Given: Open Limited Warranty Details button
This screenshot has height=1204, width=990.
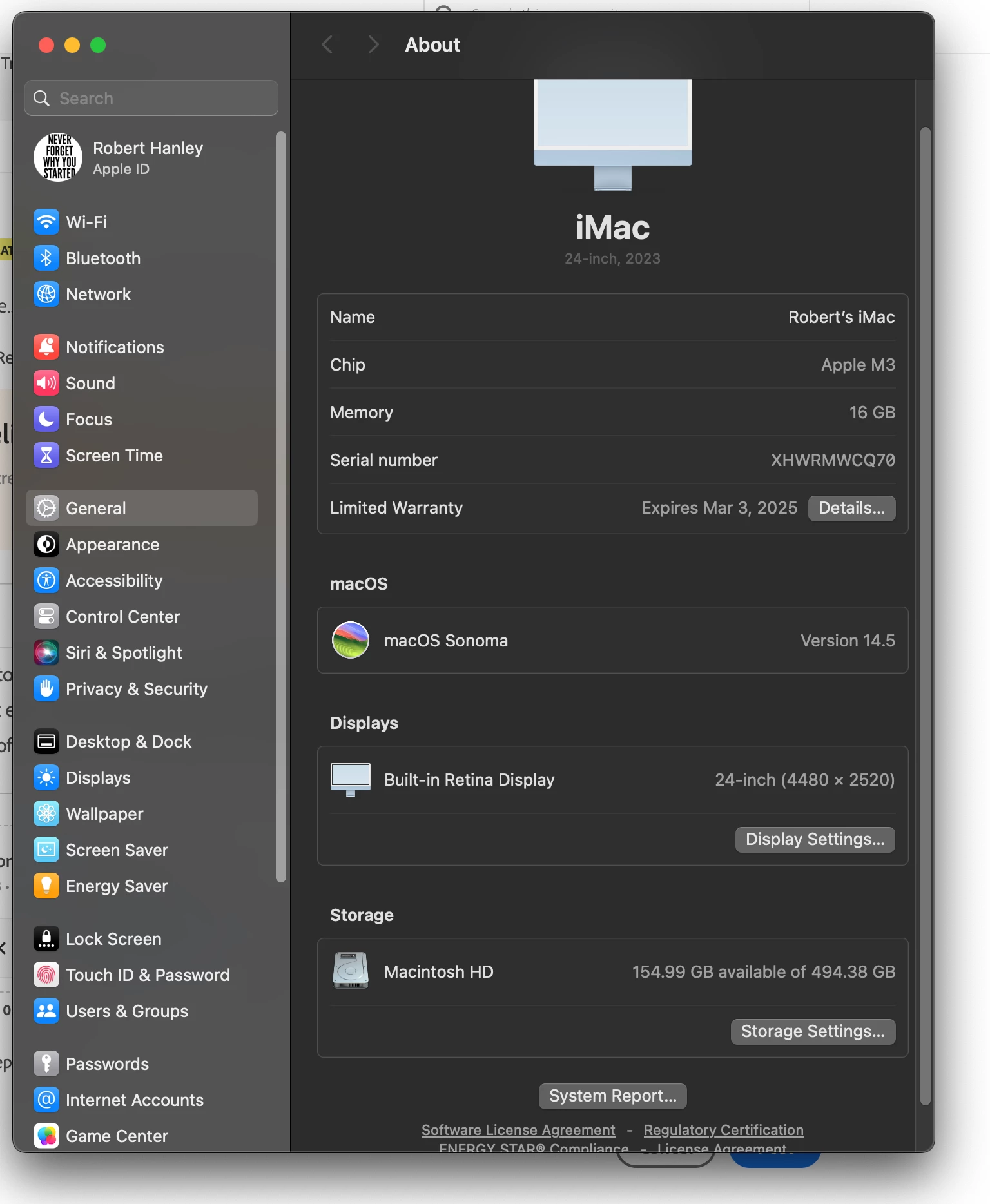Looking at the screenshot, I should [851, 508].
